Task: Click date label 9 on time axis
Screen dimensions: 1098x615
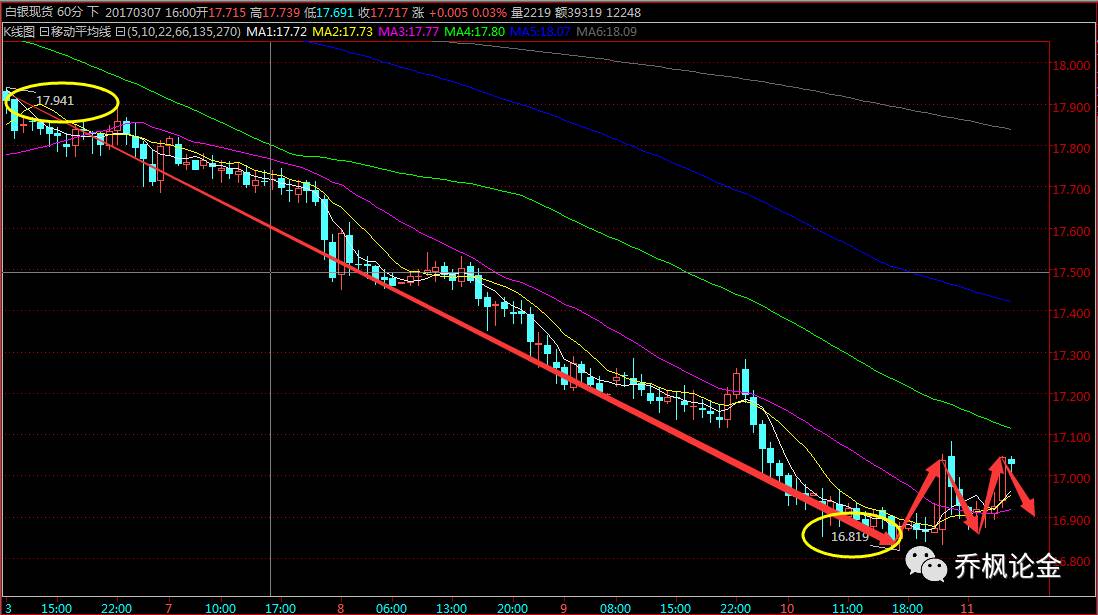Action: 564,608
